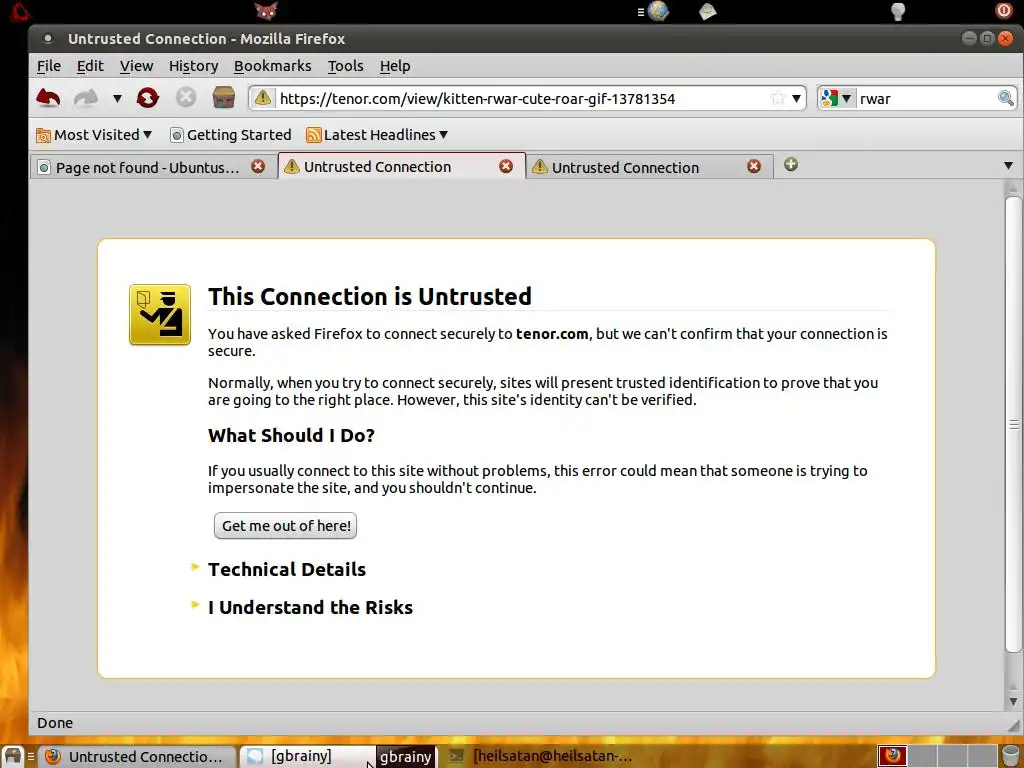Click the light bulb icon in top panel

coord(898,11)
